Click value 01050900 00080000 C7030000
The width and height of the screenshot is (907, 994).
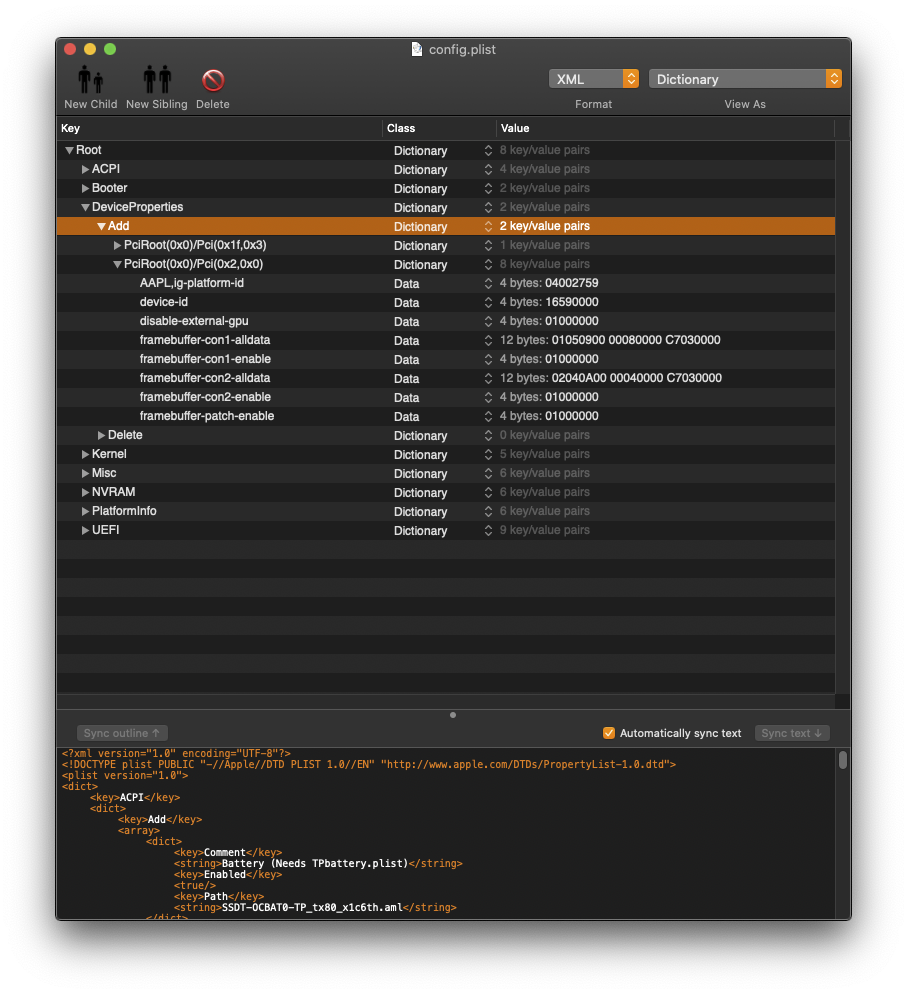(x=636, y=340)
